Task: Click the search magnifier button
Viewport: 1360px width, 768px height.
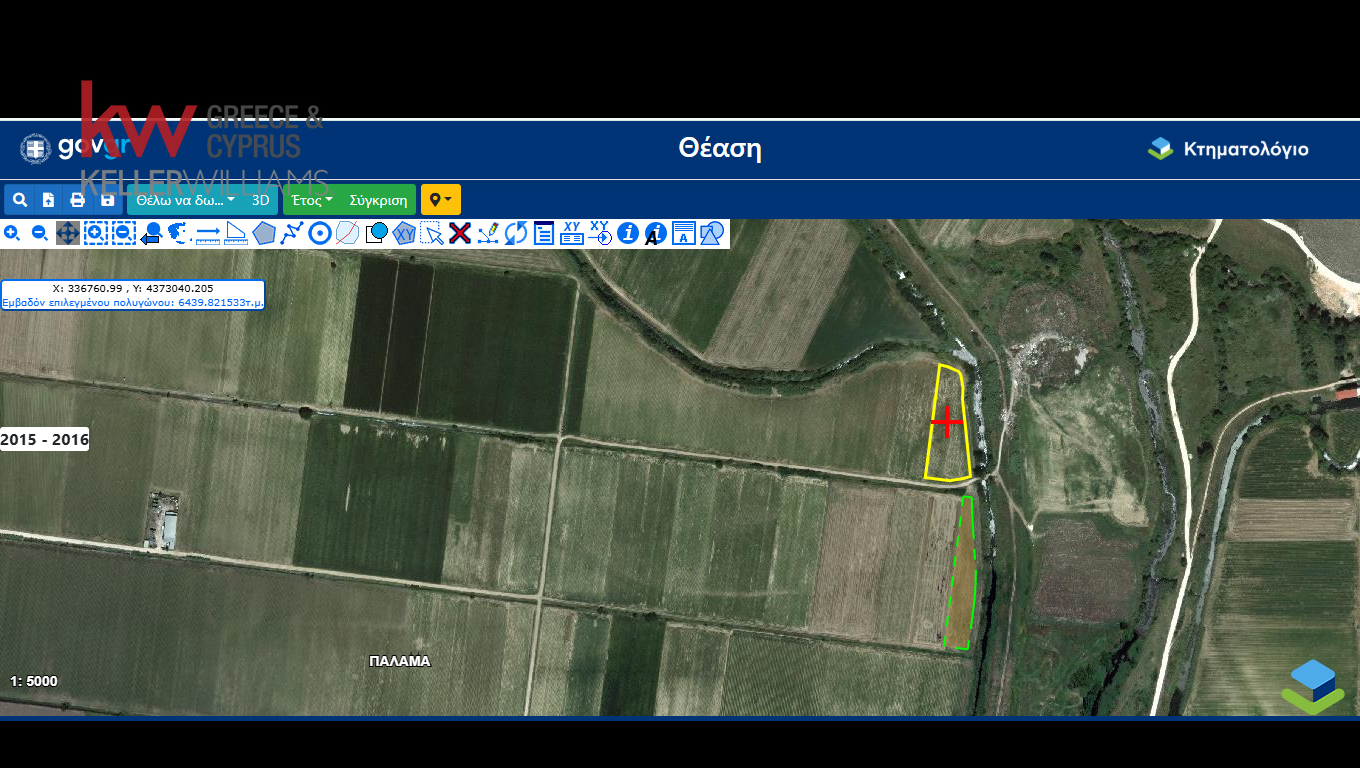Action: [x=19, y=200]
